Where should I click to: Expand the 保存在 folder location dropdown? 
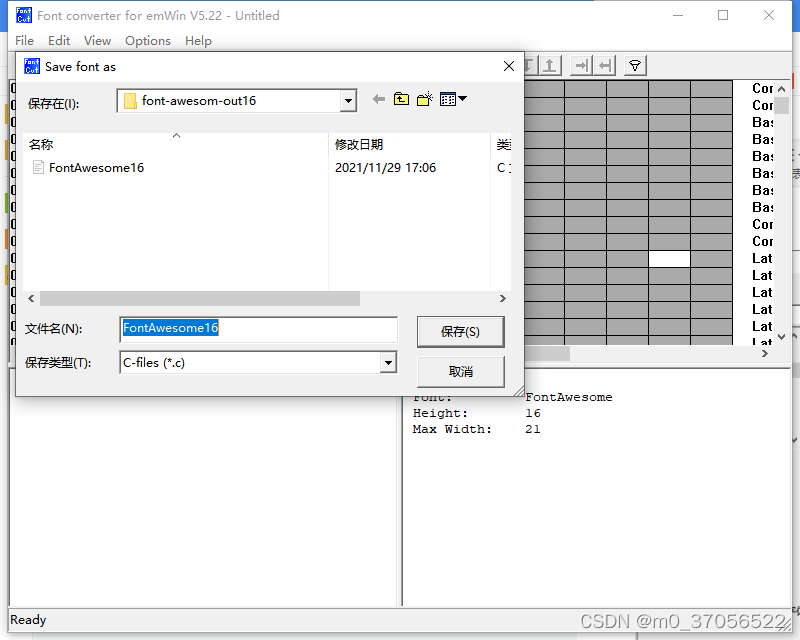(x=348, y=101)
